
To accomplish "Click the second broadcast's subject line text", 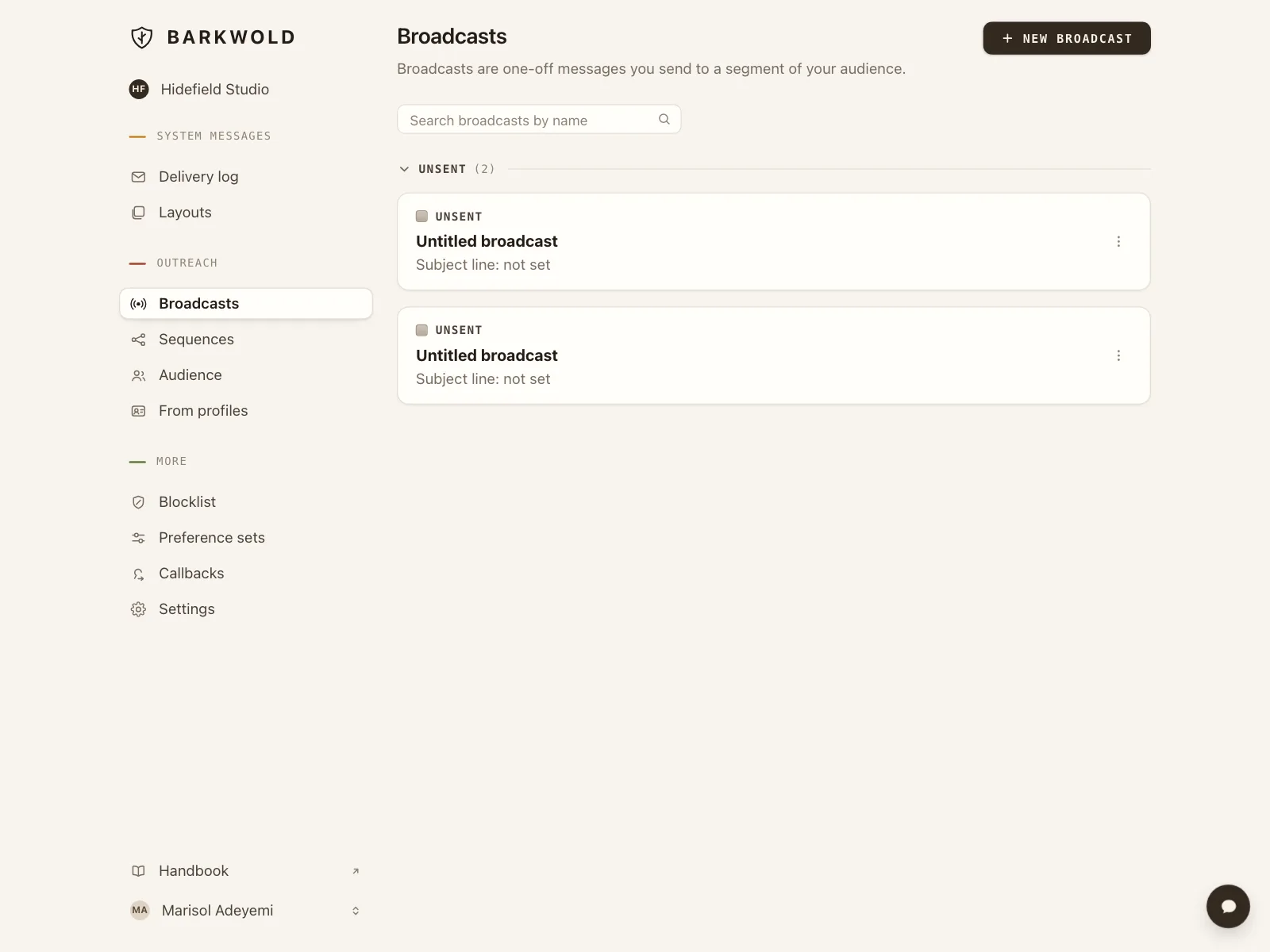I will [x=483, y=379].
